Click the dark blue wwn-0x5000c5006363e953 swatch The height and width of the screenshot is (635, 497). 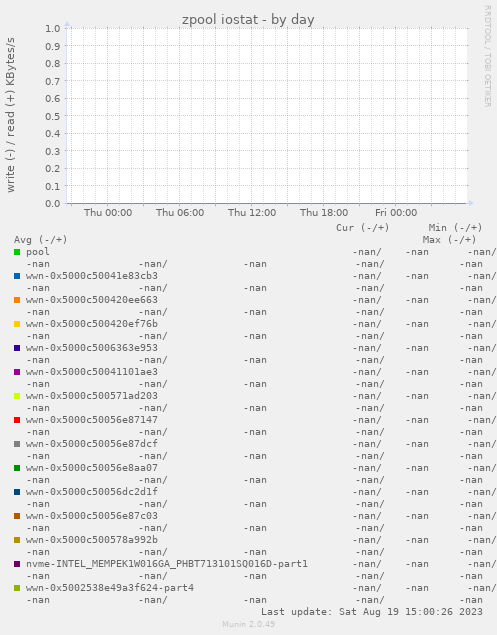[x=17, y=348]
